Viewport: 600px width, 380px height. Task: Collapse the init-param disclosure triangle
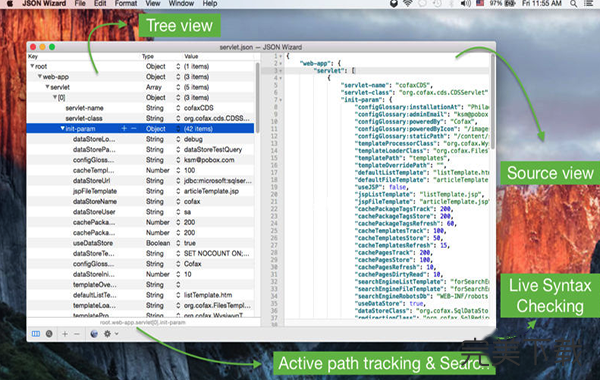click(62, 129)
